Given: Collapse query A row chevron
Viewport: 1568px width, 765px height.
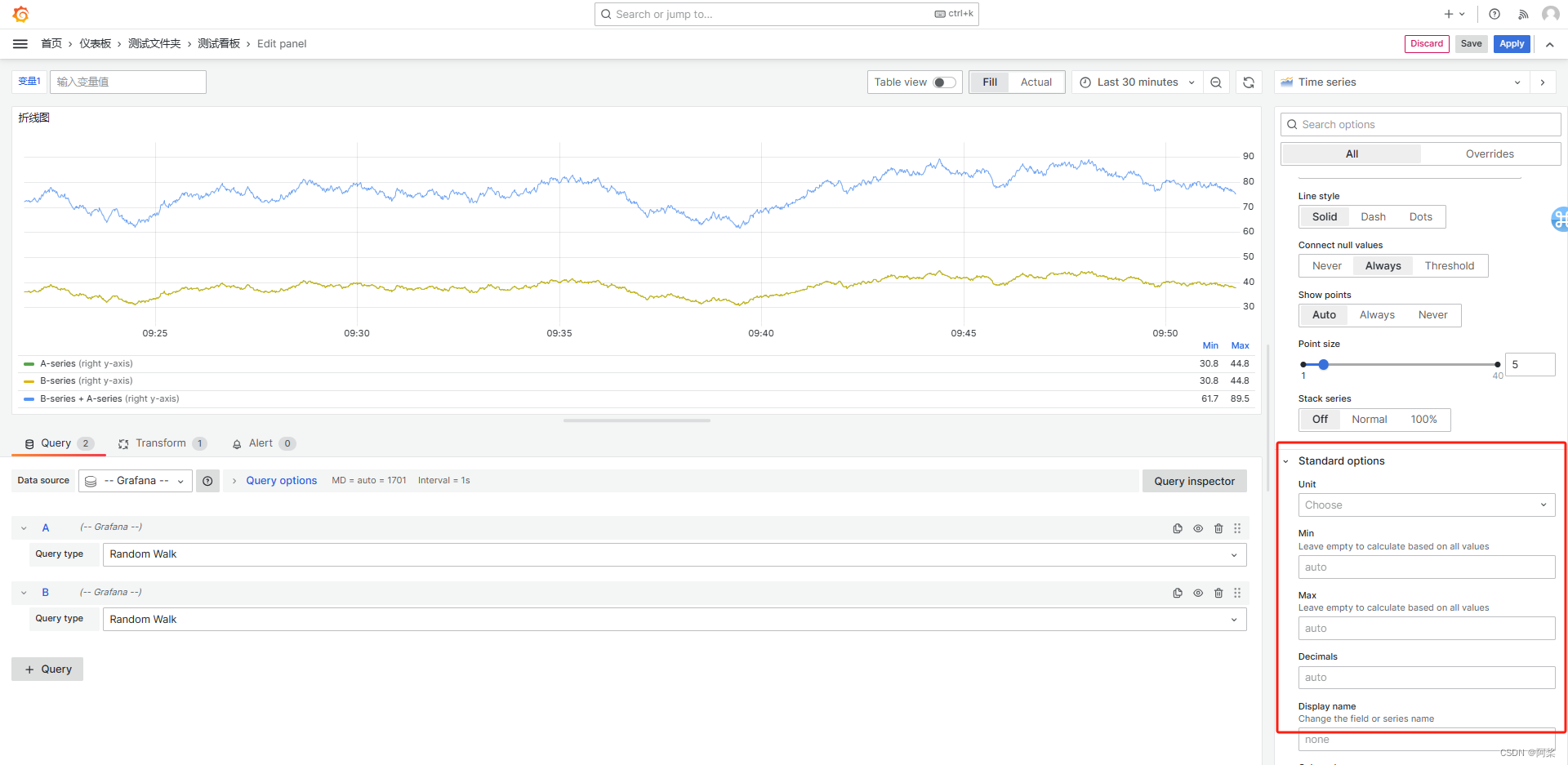Looking at the screenshot, I should pos(24,528).
